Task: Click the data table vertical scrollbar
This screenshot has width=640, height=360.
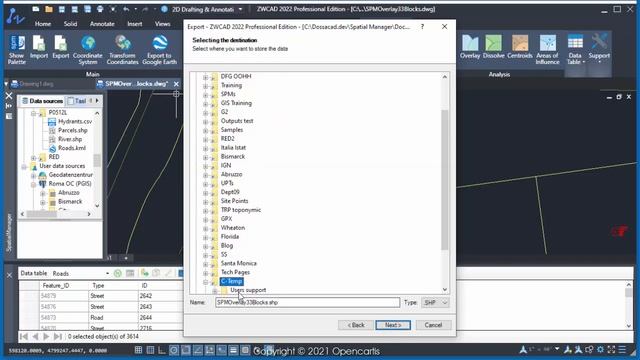Action: pos(629,293)
